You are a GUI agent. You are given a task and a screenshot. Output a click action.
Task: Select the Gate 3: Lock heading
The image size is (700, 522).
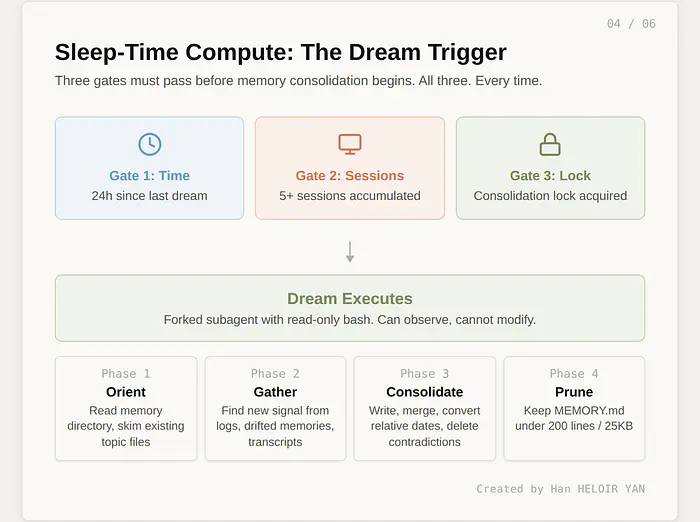coord(550,176)
